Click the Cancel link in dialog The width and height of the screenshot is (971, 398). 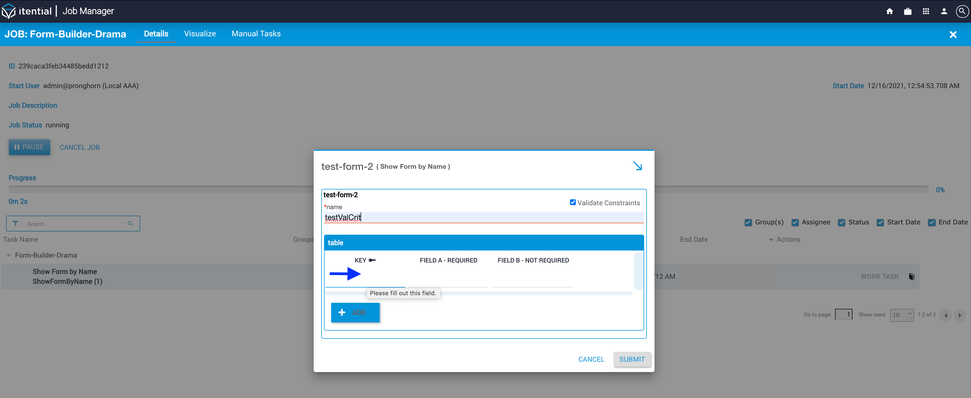tap(591, 359)
